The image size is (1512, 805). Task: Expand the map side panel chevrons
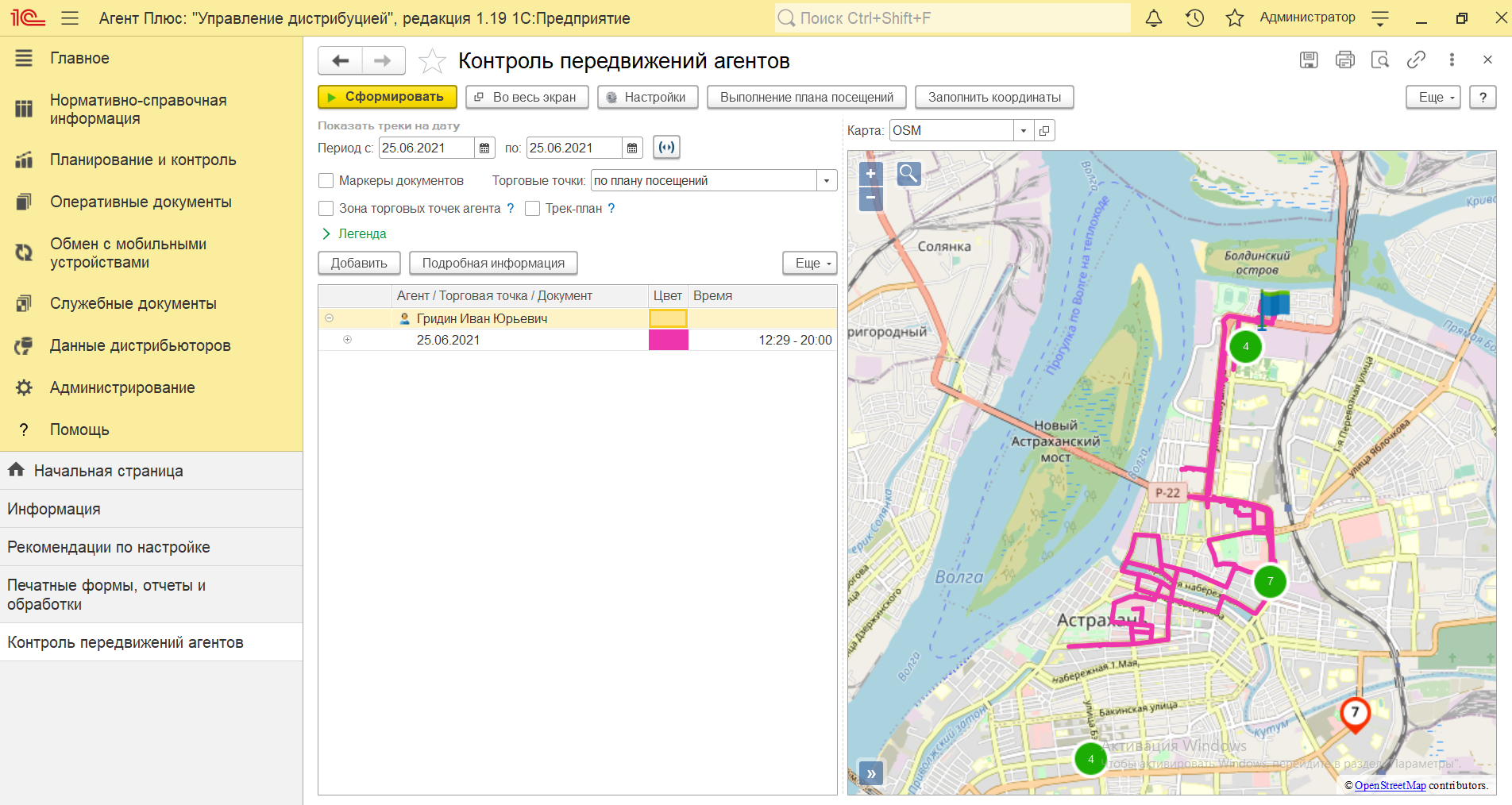tap(871, 773)
